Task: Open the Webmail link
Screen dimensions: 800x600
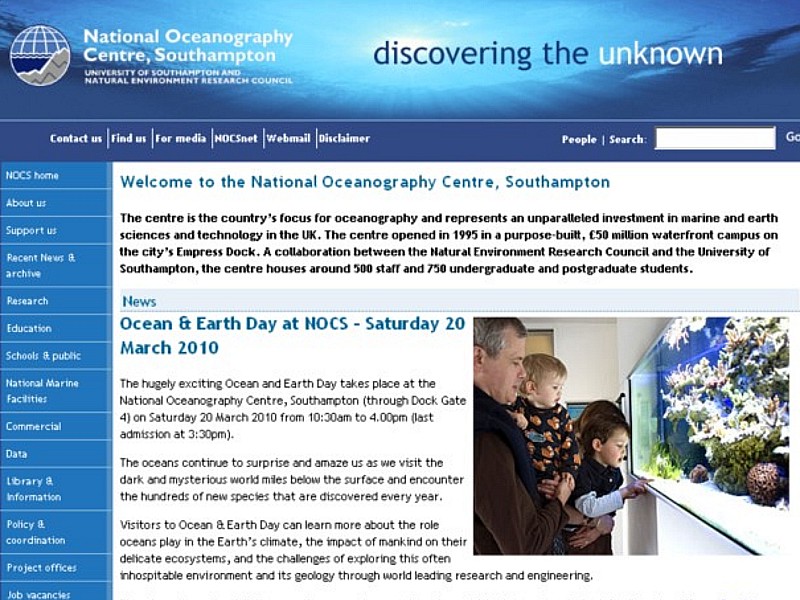Action: tap(288, 138)
